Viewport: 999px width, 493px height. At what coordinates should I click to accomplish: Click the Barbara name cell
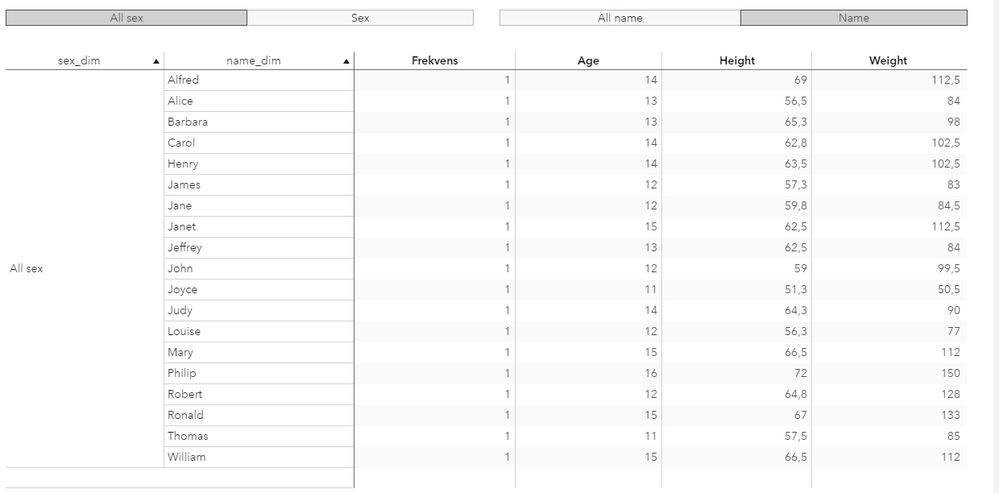pyautogui.click(x=188, y=122)
